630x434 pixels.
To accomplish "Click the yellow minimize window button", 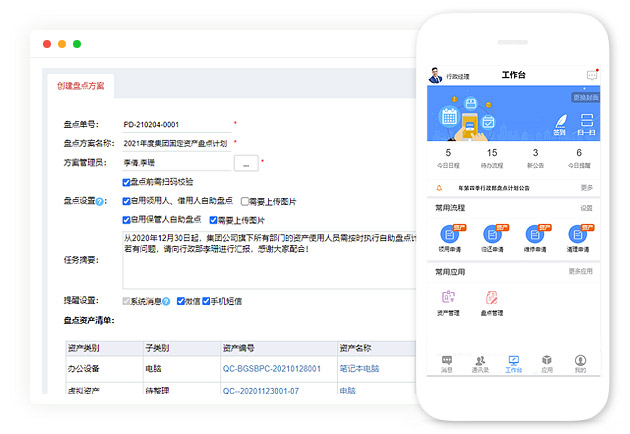I will tap(62, 44).
